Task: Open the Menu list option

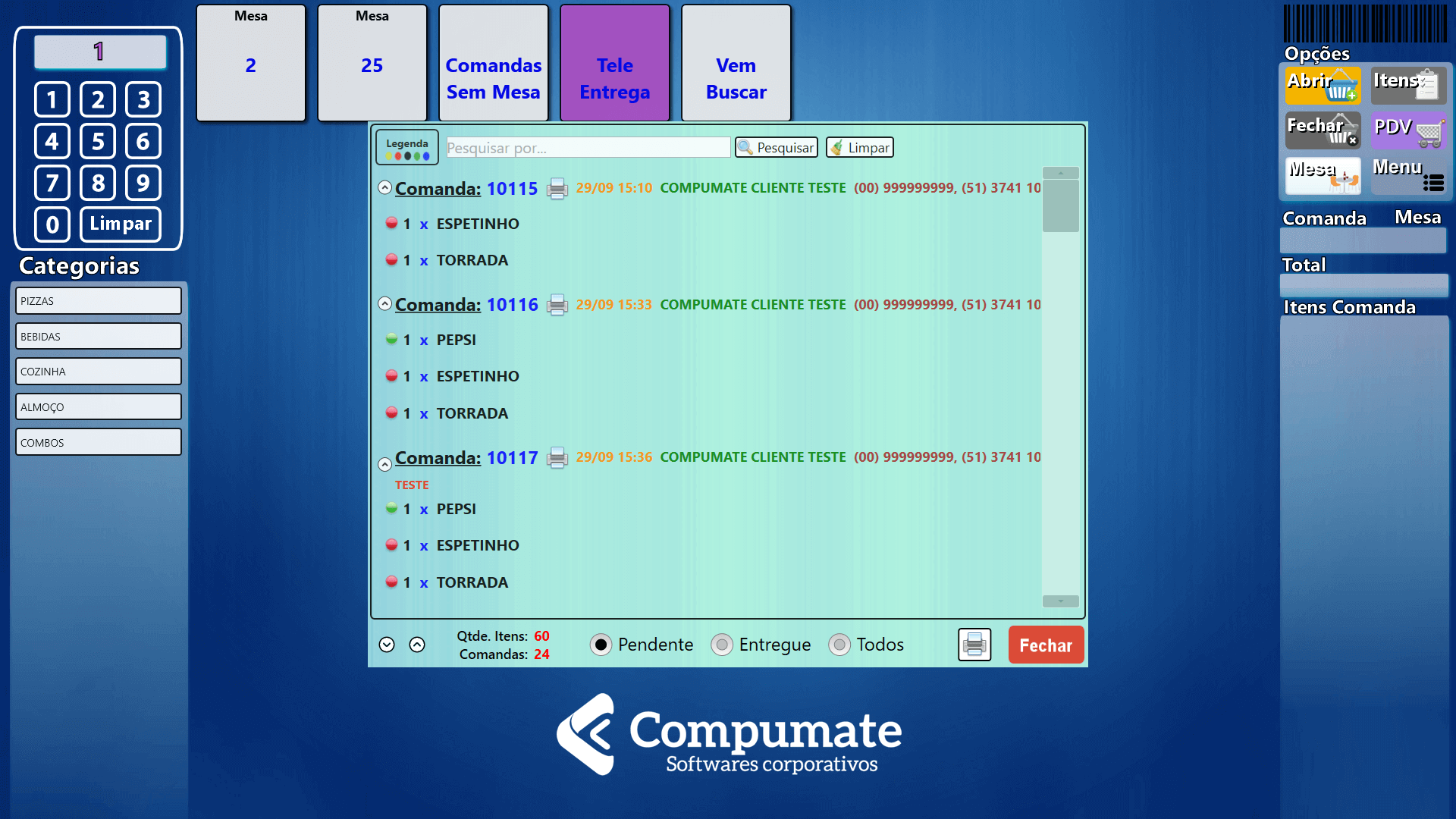Action: pos(1409,175)
